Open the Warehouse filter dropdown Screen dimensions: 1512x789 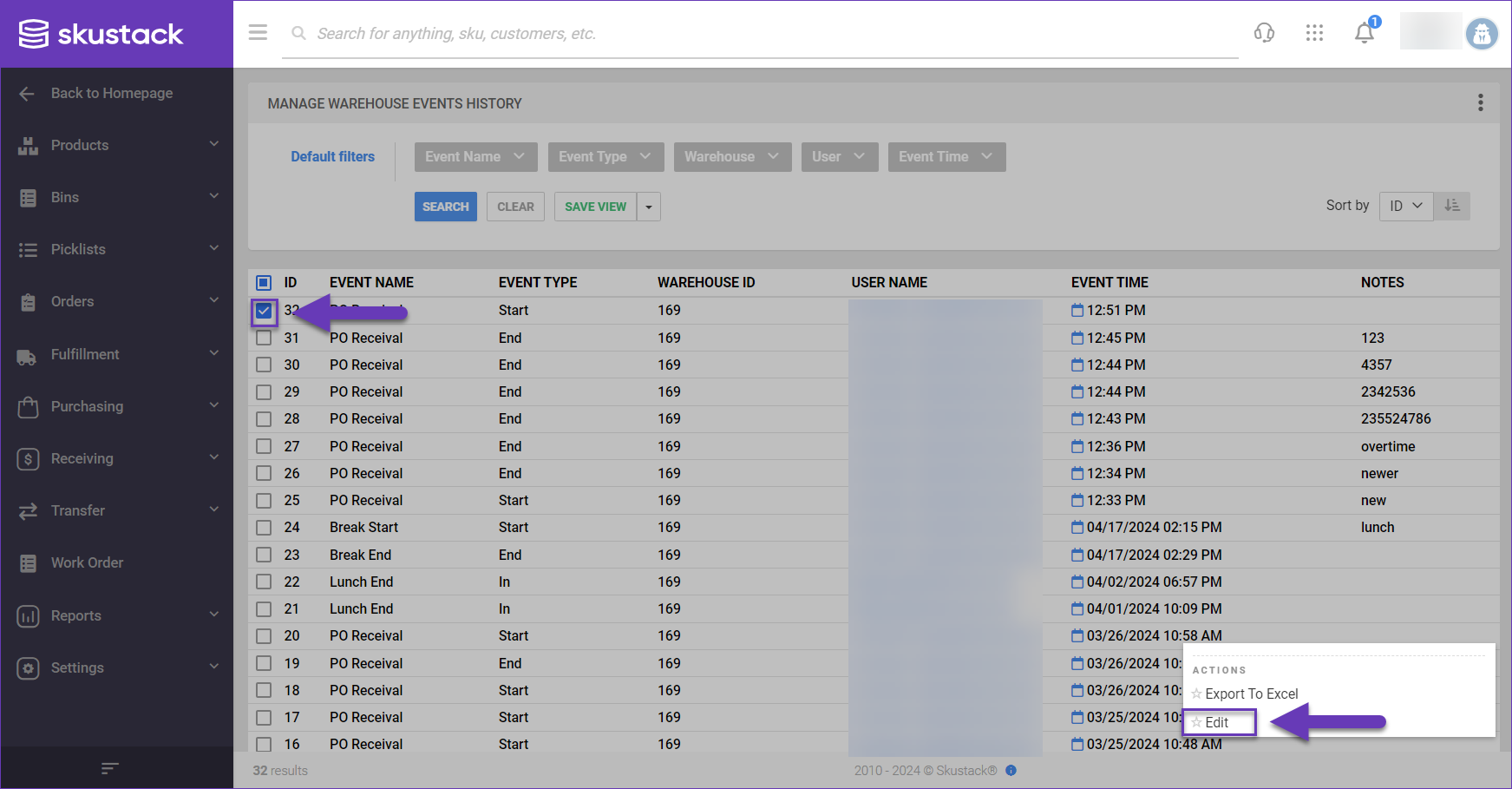coord(731,157)
